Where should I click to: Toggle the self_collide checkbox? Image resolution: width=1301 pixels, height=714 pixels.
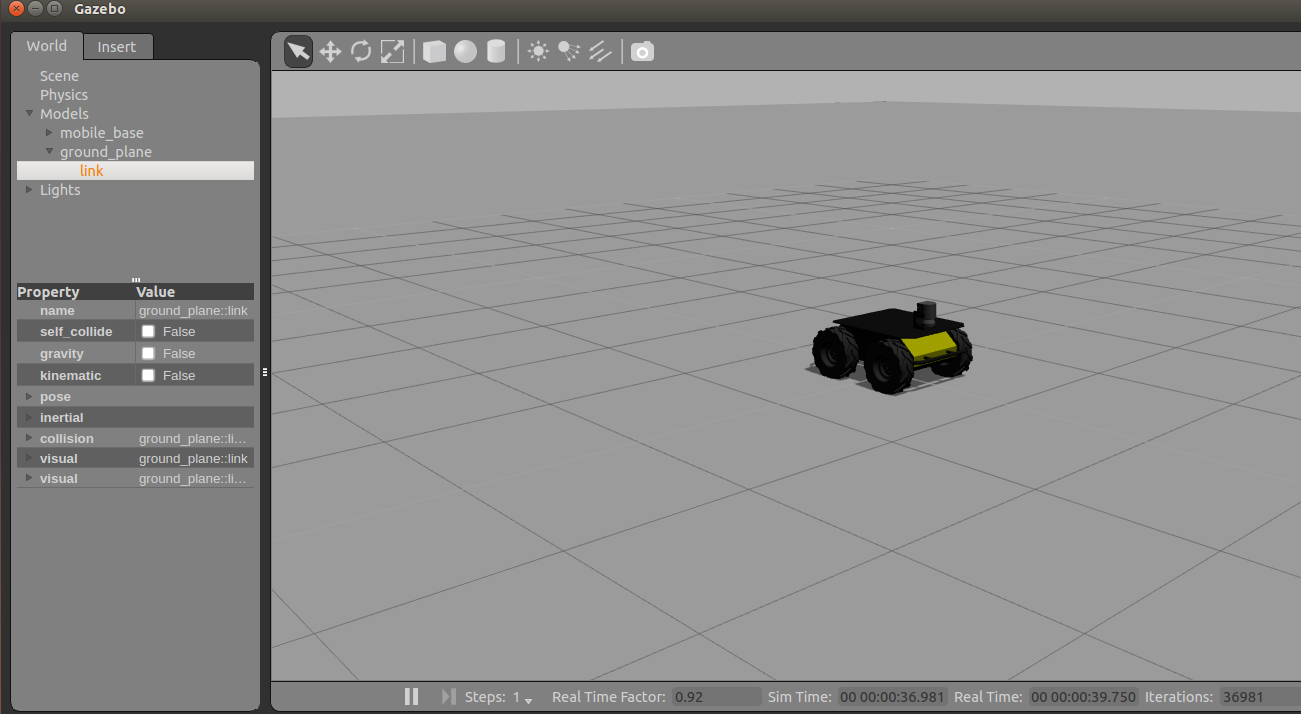point(148,331)
